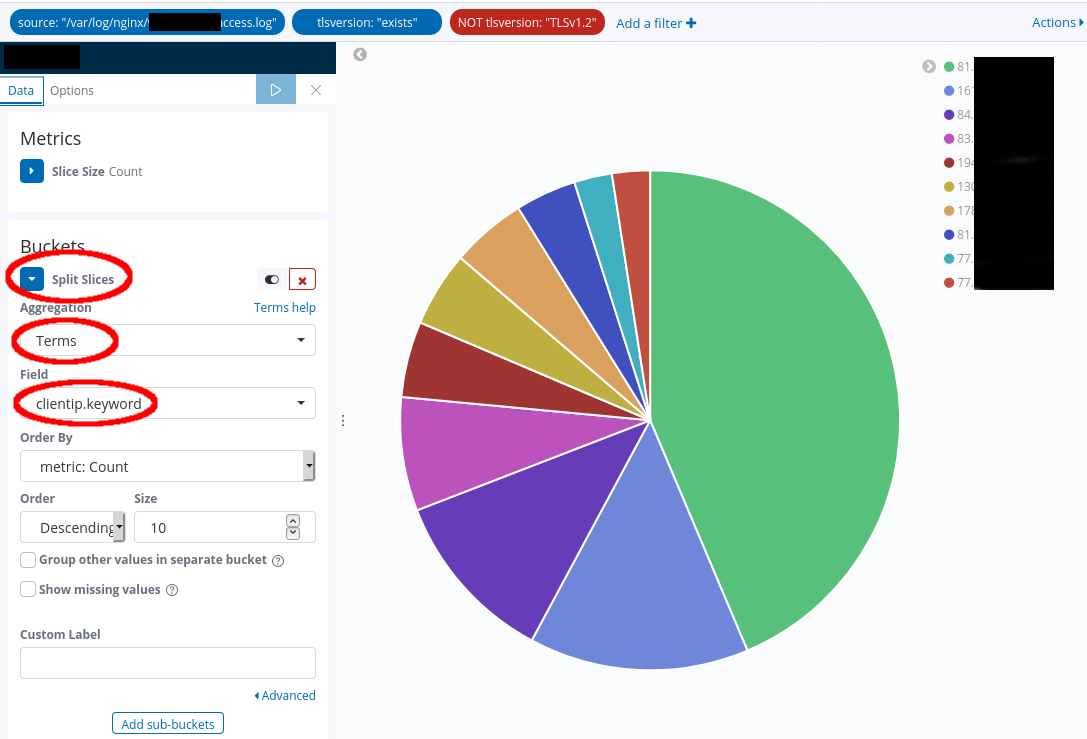Focus the Custom Label input field
This screenshot has width=1087, height=739.
tap(168, 663)
